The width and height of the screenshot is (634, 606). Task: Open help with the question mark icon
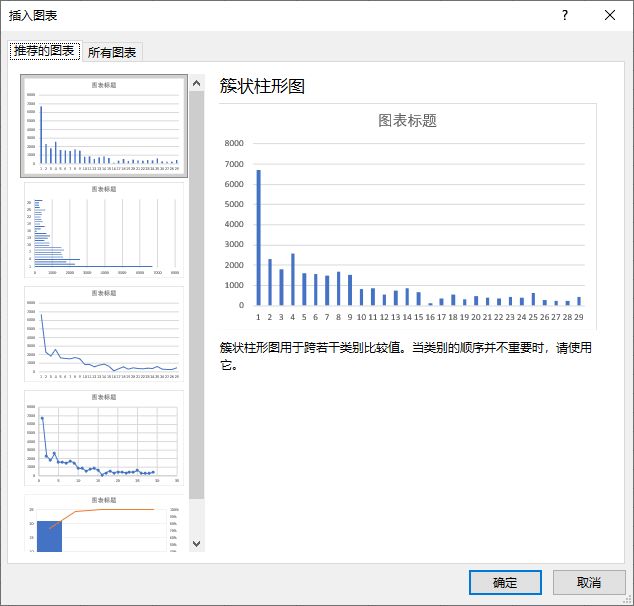[x=565, y=15]
